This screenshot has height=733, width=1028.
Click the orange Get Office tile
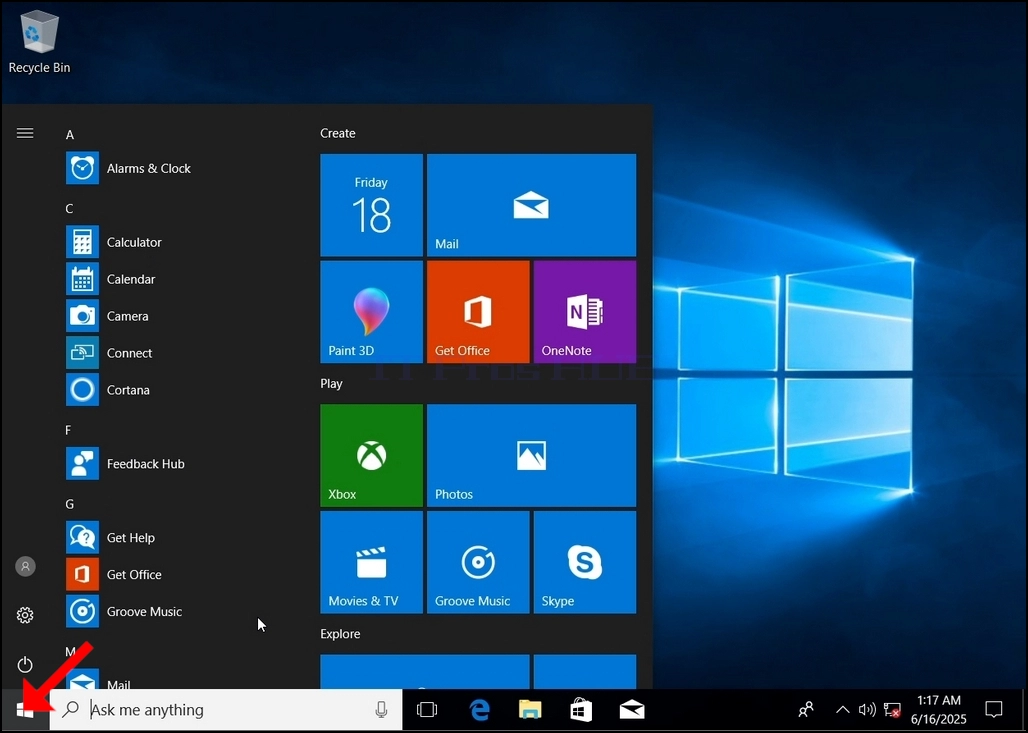[x=478, y=312]
